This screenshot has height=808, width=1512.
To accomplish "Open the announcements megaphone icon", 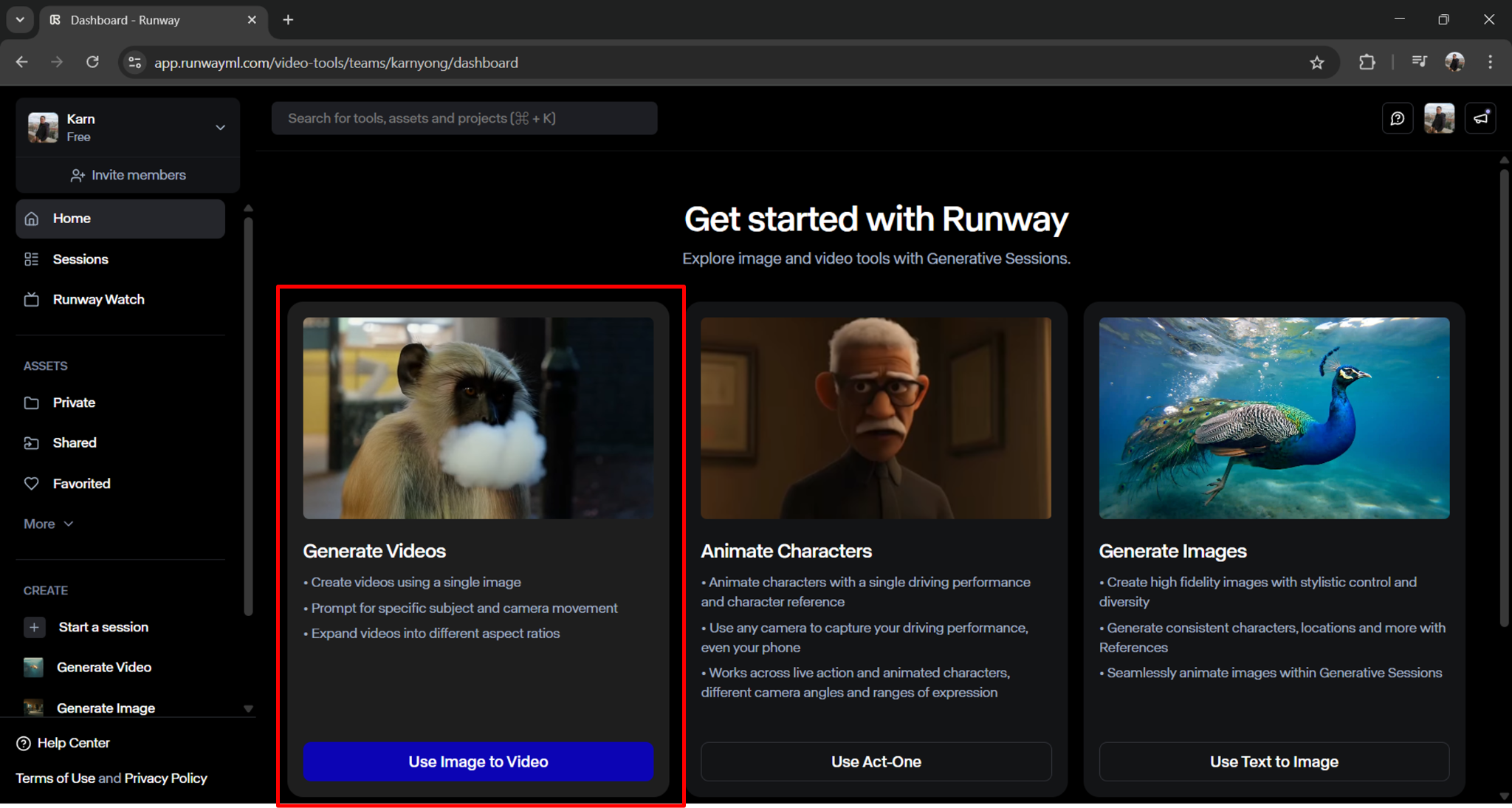I will [x=1480, y=118].
